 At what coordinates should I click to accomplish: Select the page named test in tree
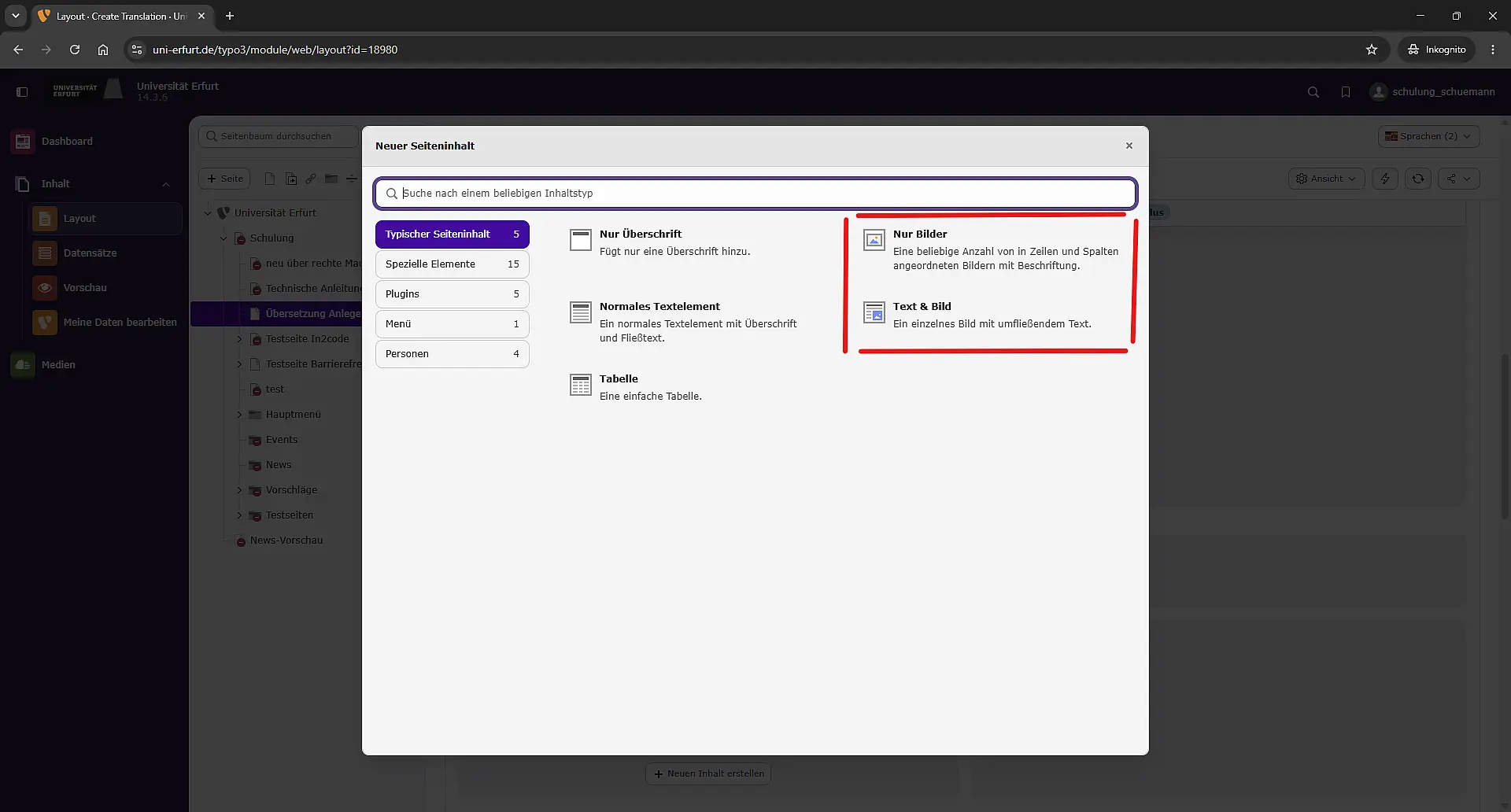(x=275, y=389)
